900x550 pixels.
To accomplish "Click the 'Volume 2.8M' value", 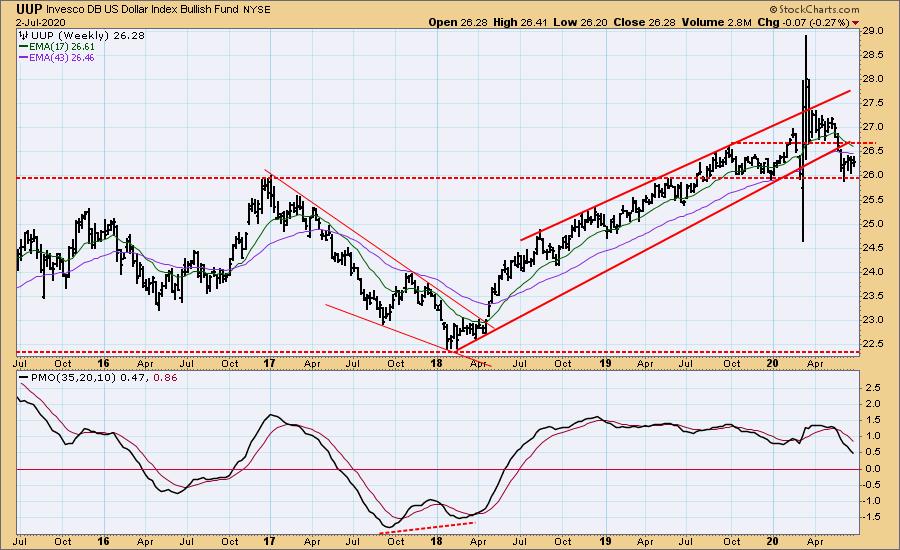I will 716,22.
